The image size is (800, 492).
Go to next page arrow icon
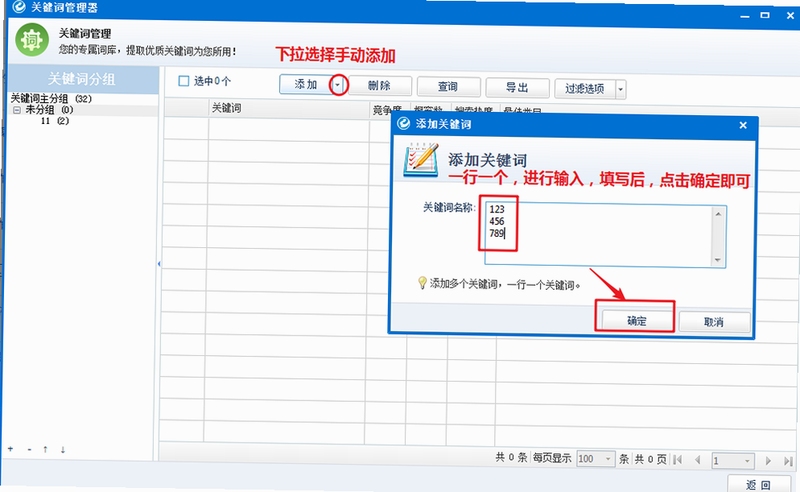tap(768, 461)
